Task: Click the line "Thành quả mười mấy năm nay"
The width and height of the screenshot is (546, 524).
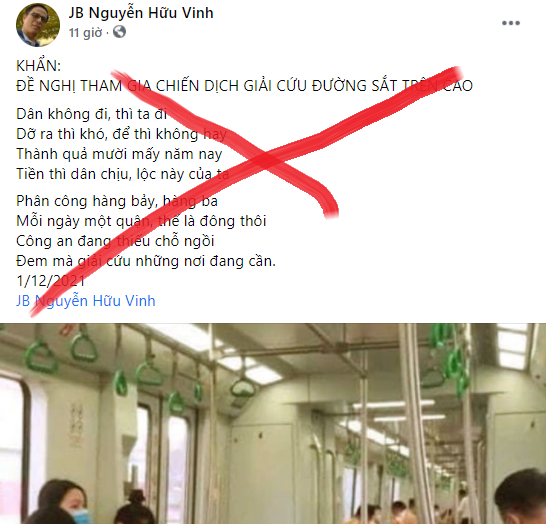Action: point(119,154)
